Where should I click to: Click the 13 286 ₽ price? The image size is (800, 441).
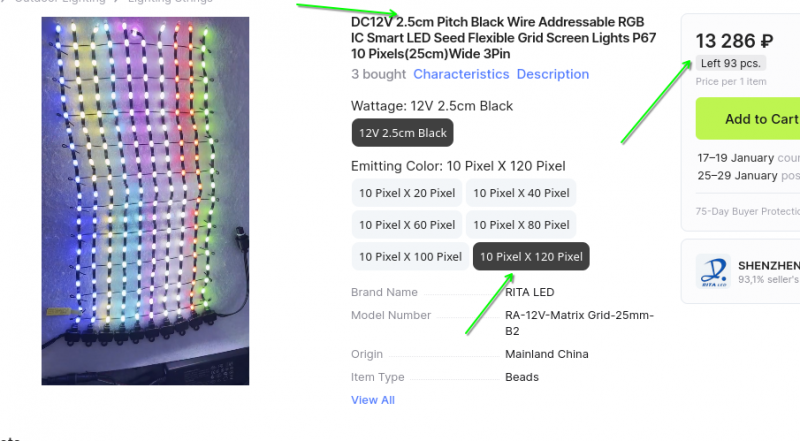pyautogui.click(x=734, y=41)
